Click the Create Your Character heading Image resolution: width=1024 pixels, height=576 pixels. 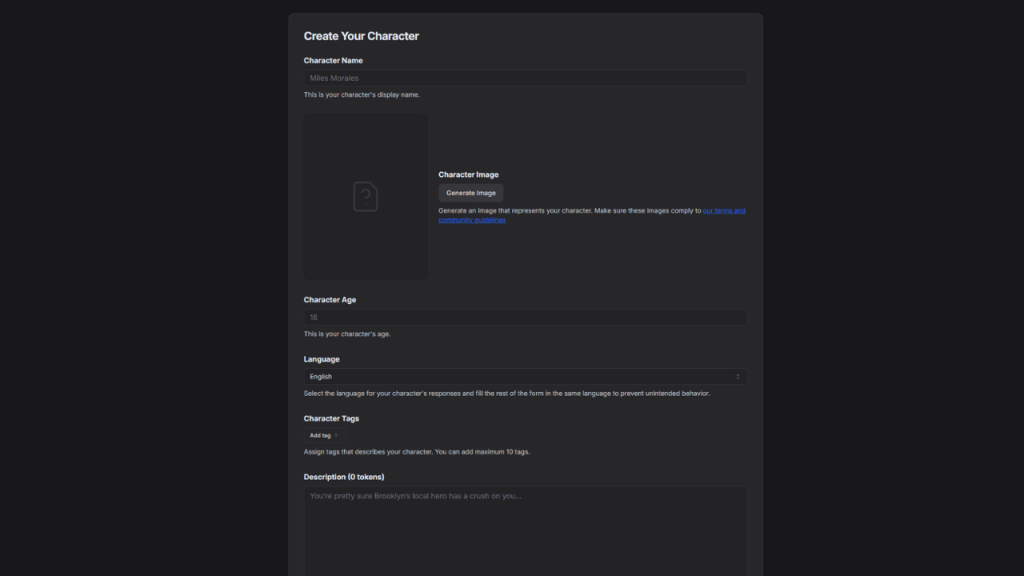[x=361, y=36]
